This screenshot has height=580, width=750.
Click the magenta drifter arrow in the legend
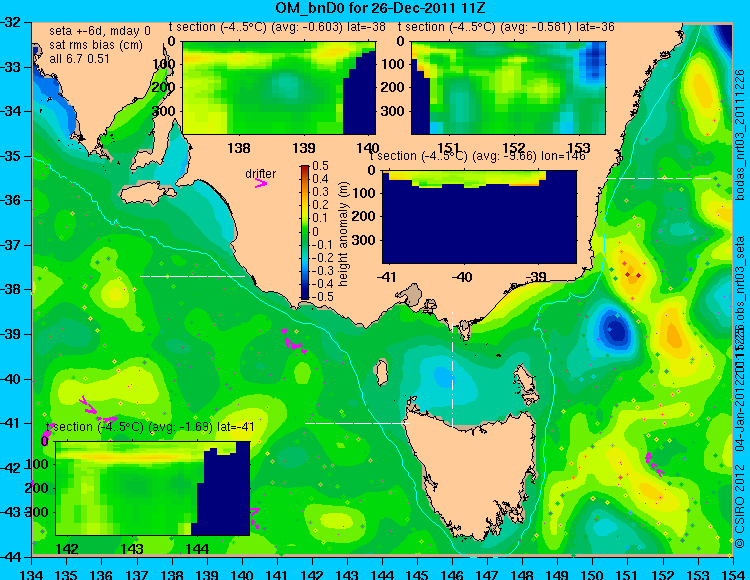pos(261,183)
